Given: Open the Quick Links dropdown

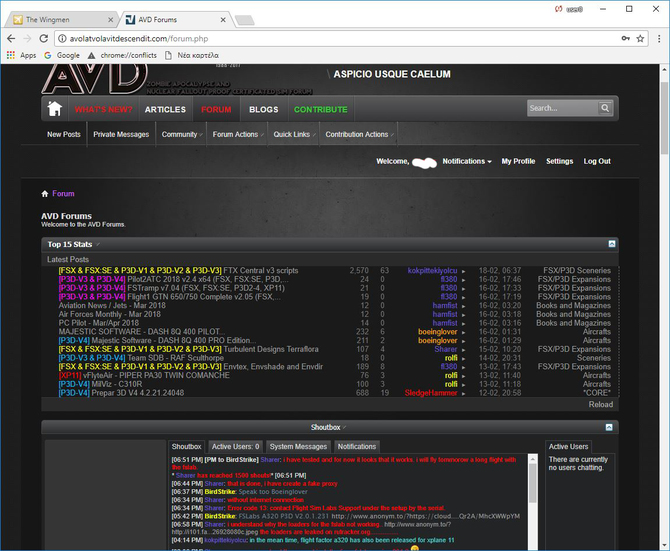Looking at the screenshot, I should (x=294, y=134).
